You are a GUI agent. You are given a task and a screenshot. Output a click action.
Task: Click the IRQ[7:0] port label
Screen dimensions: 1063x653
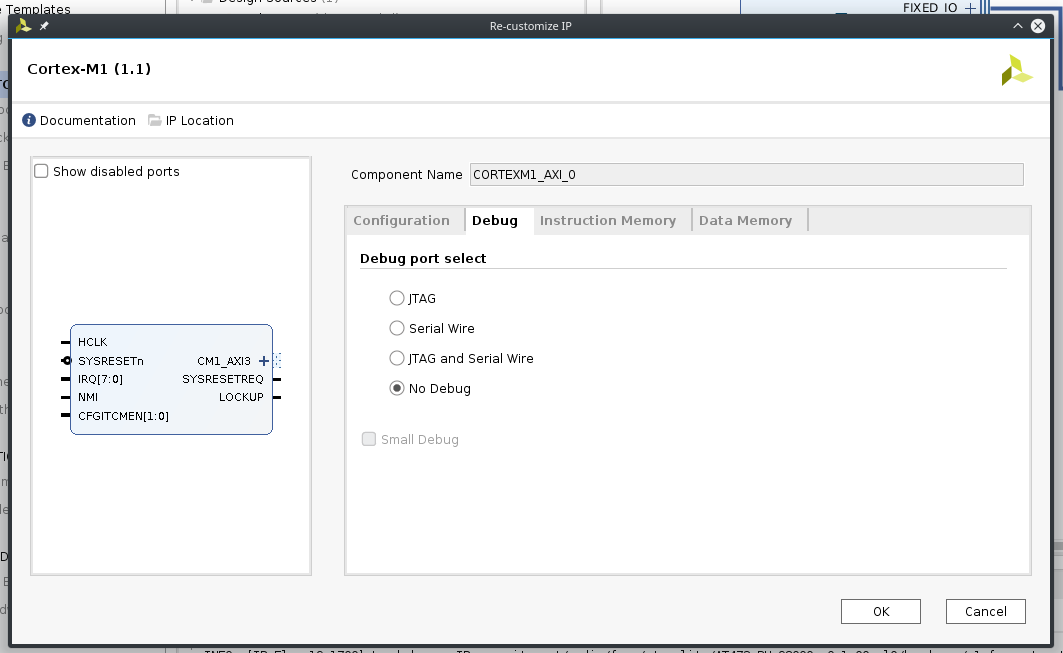pyautogui.click(x=100, y=379)
